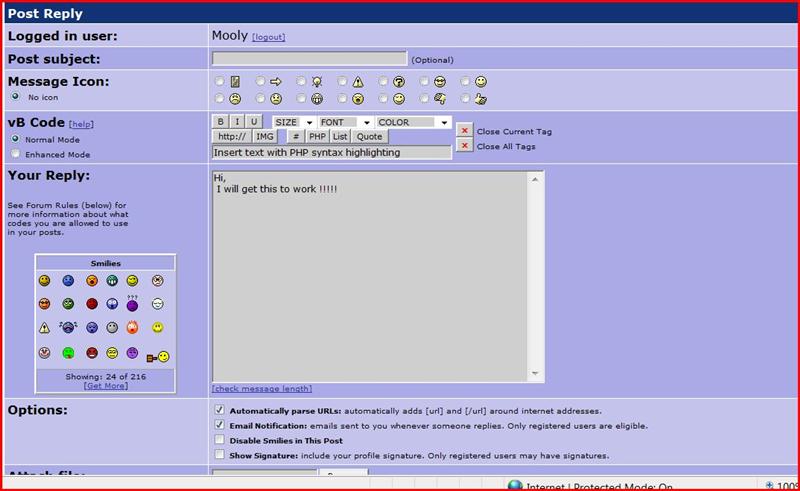Click the Quote button
800x491 pixels.
tap(369, 136)
